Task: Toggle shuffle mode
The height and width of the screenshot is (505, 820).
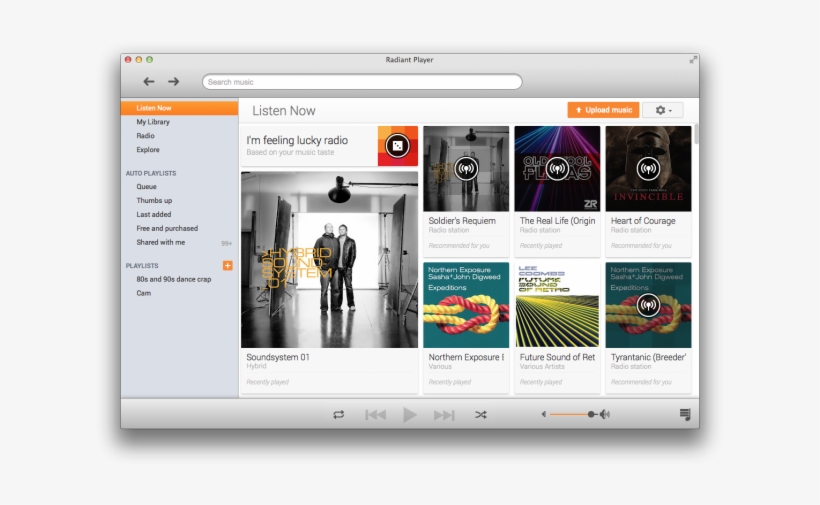Action: [481, 415]
